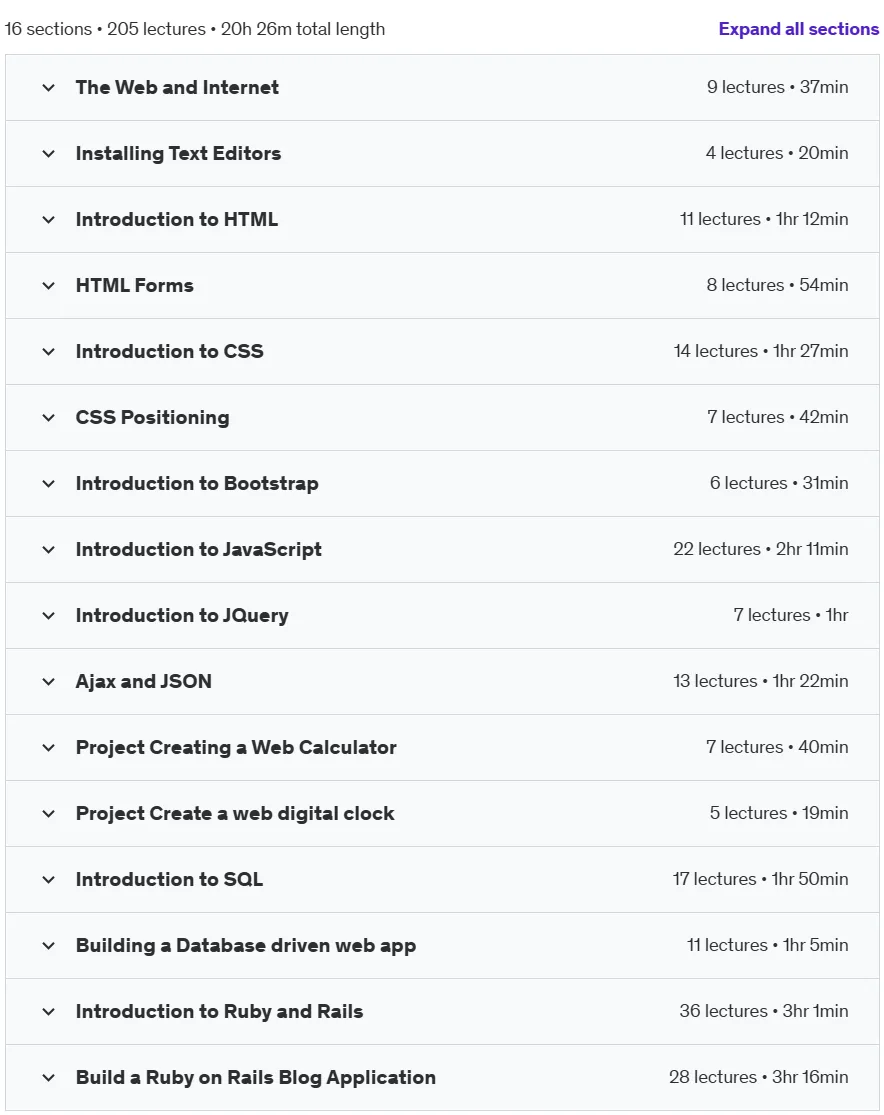884x1115 pixels.
Task: Click Build a Ruby on Rails Blog Application
Action: click(256, 1078)
